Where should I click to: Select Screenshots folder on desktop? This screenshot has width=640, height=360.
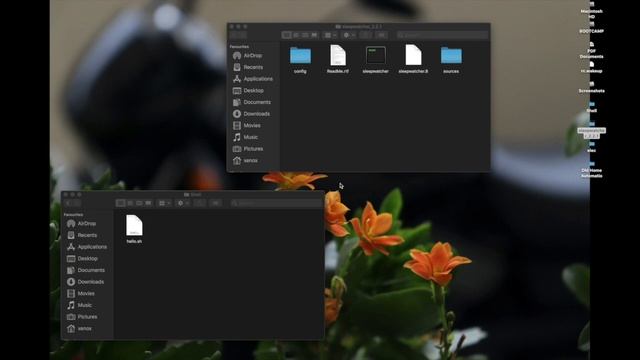coord(592,87)
